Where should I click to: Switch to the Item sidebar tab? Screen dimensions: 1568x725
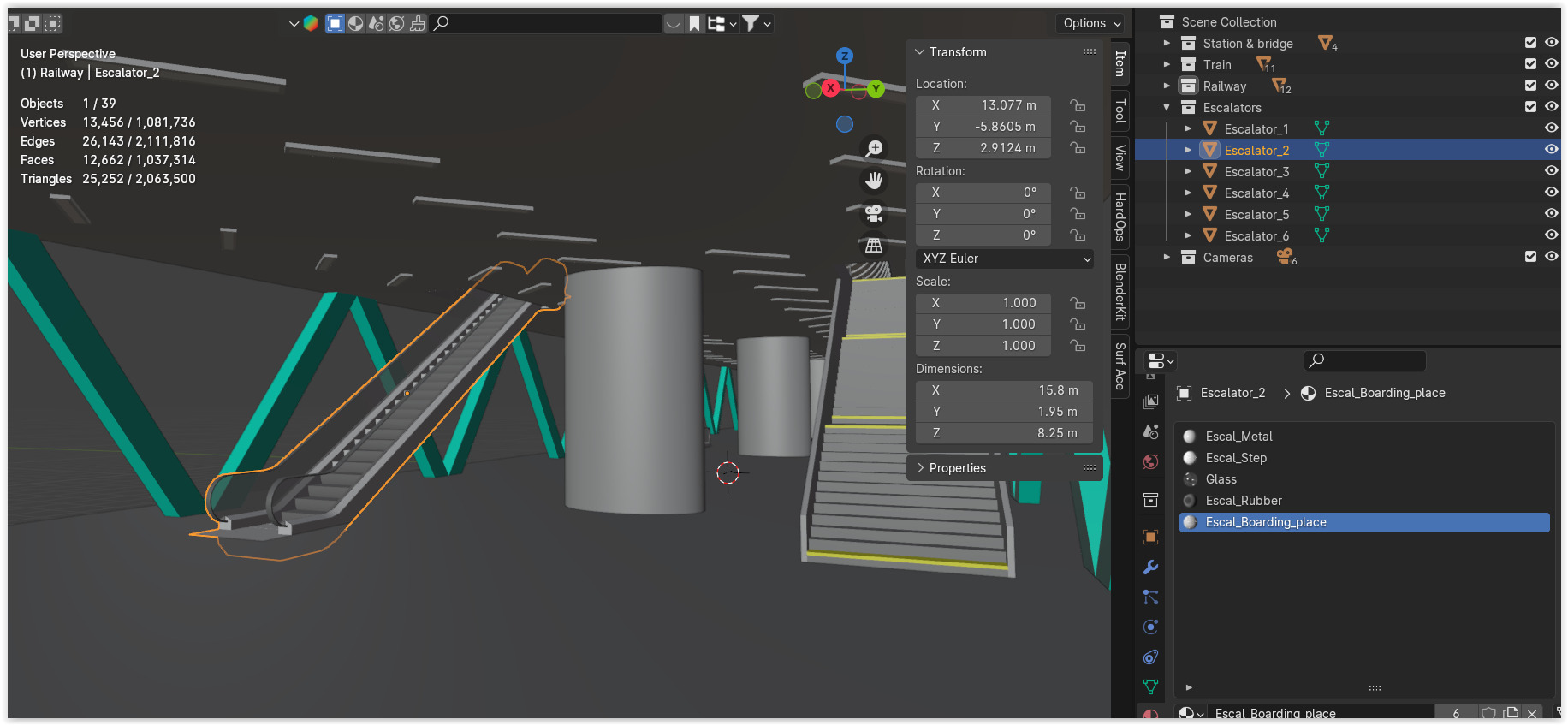pyautogui.click(x=1120, y=62)
